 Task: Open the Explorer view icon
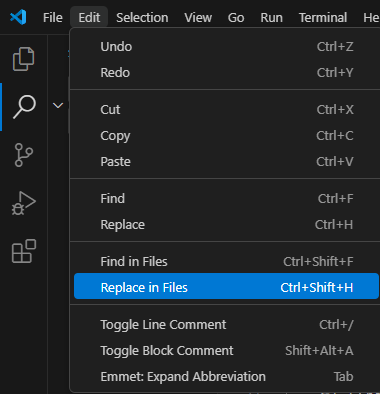(x=23, y=59)
